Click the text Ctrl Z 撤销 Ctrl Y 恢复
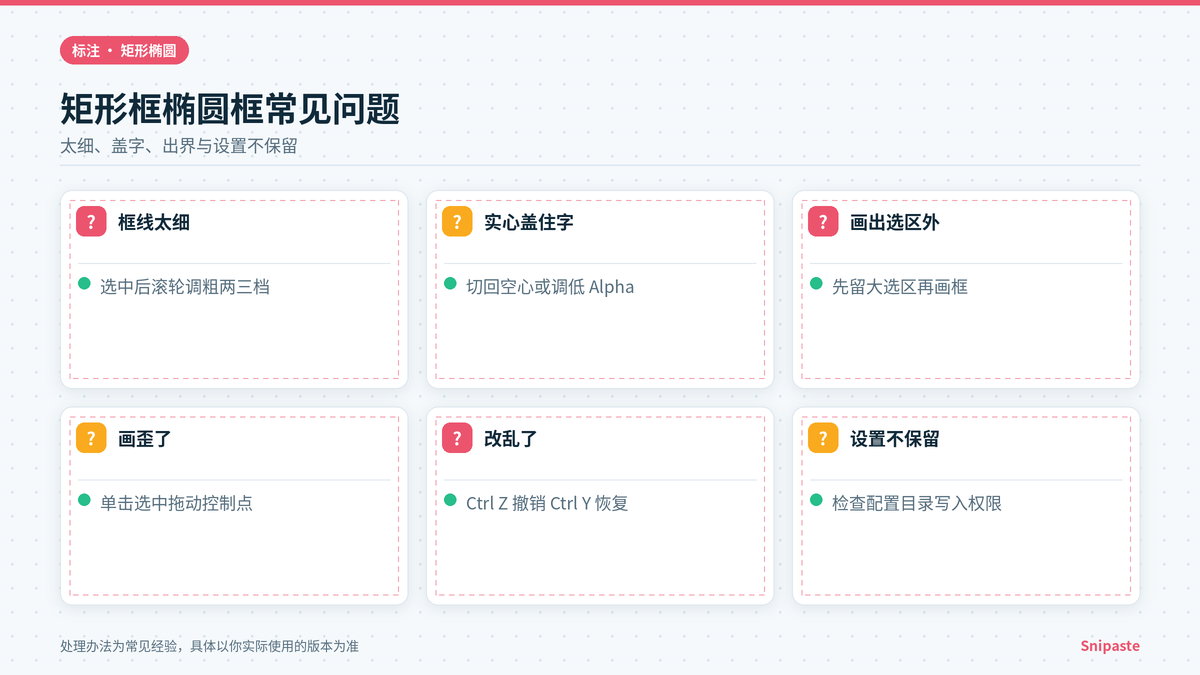Screen dimensions: 1200x675 point(547,503)
